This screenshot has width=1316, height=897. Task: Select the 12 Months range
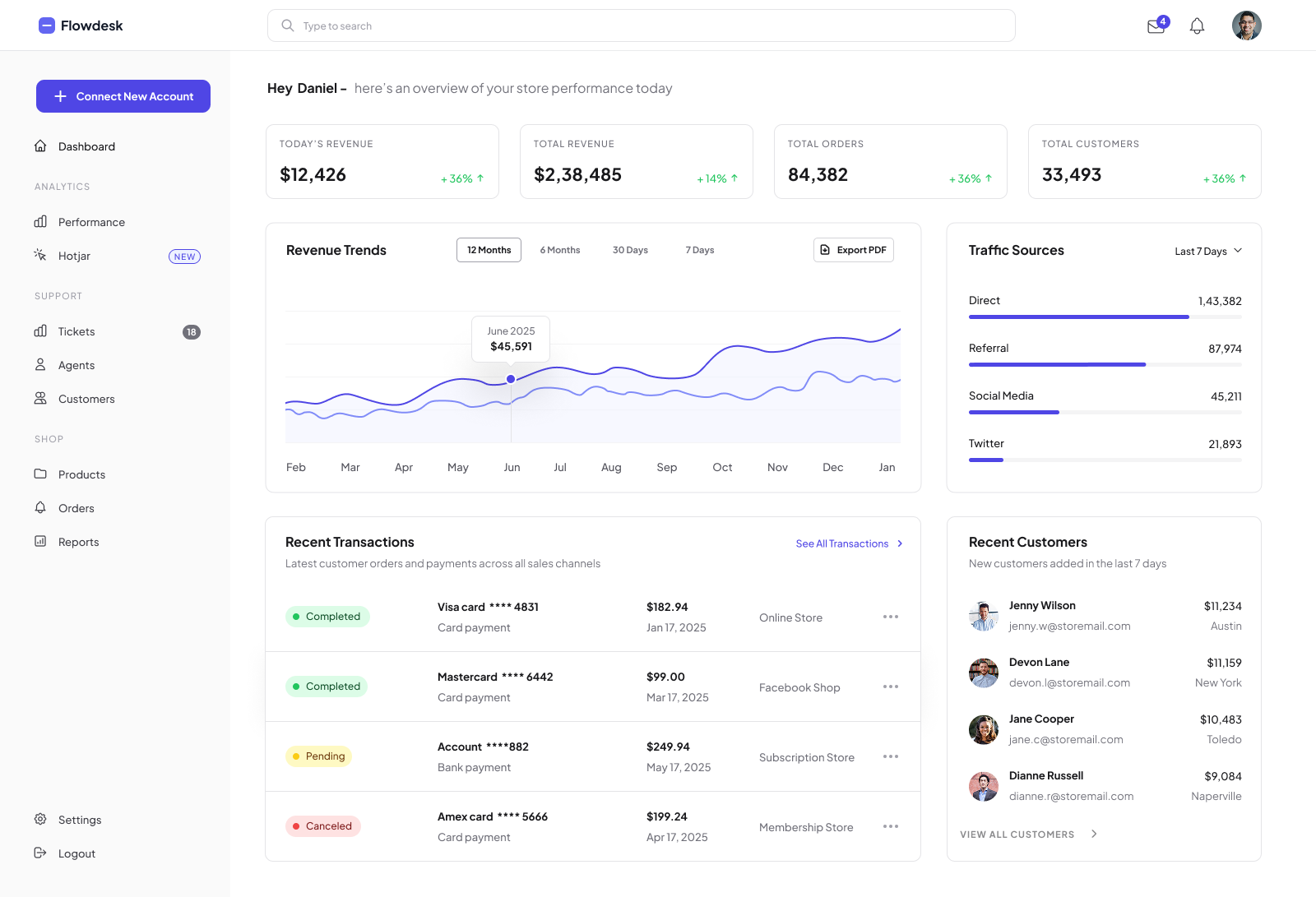489,250
